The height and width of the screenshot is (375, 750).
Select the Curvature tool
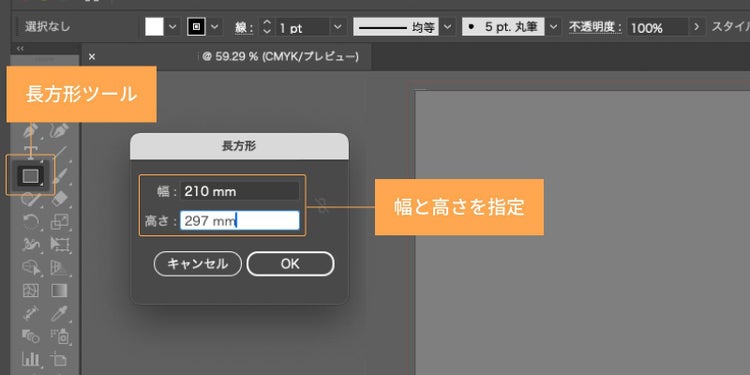[x=60, y=132]
